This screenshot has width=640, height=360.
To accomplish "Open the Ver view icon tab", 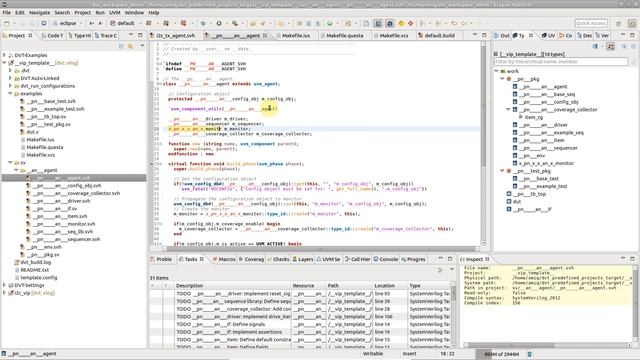I will 602,36.
